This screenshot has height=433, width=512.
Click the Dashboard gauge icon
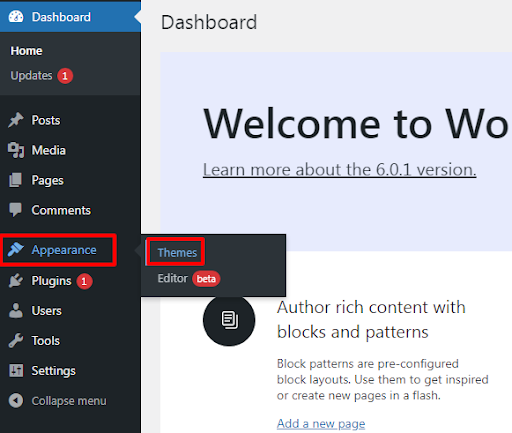pos(16,17)
